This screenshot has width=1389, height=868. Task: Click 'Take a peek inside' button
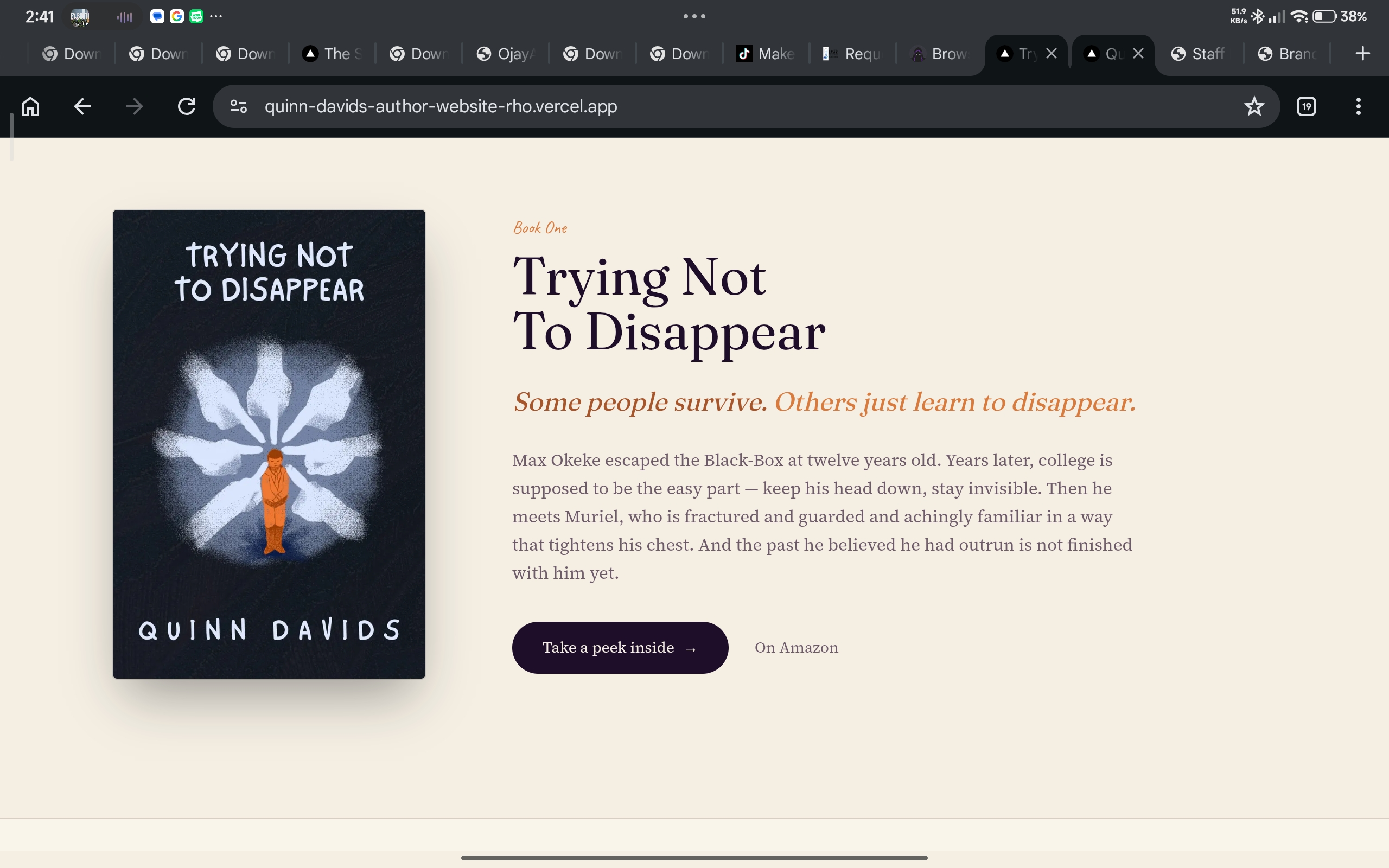[x=620, y=648]
